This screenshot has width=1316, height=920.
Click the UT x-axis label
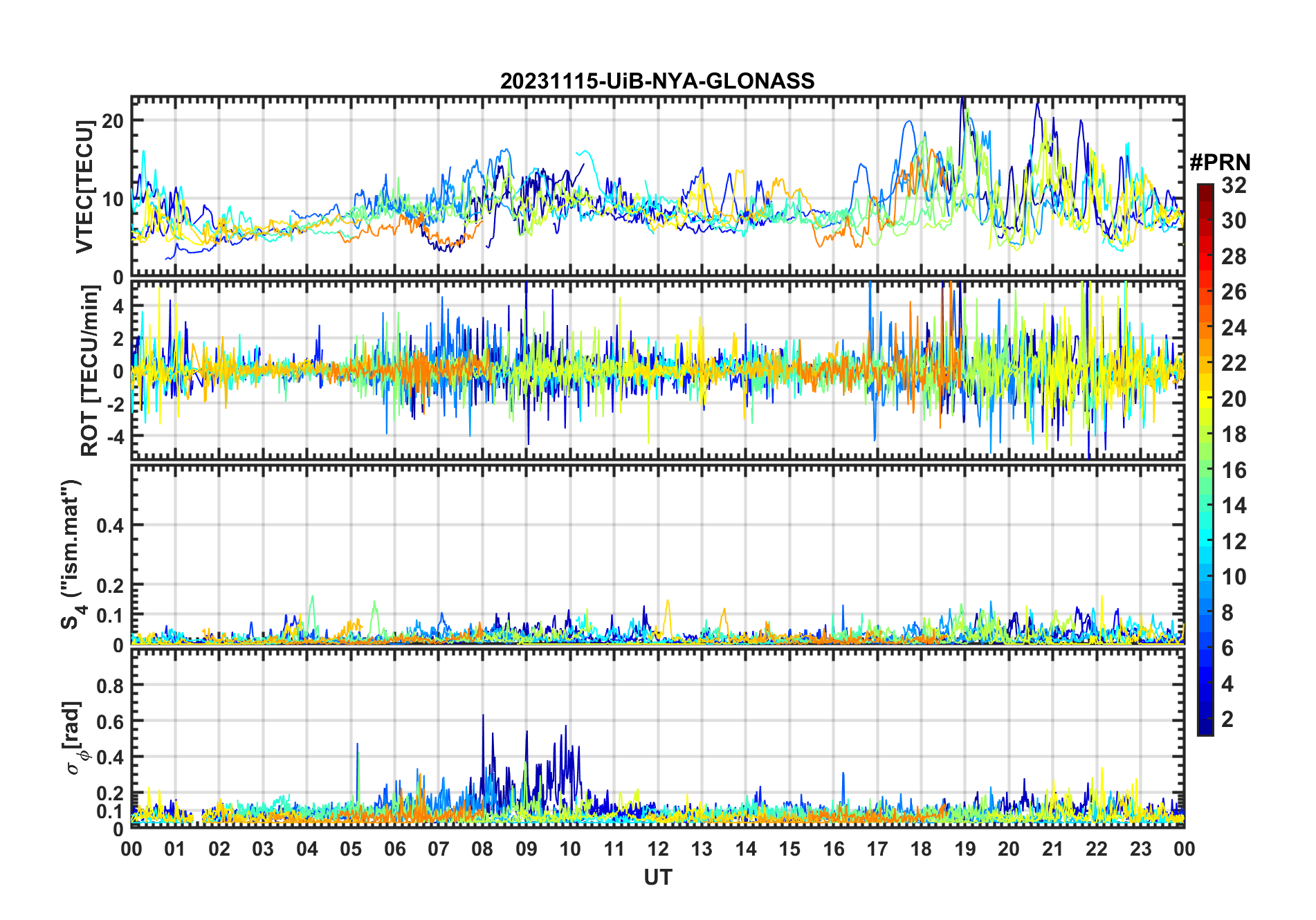(x=657, y=877)
